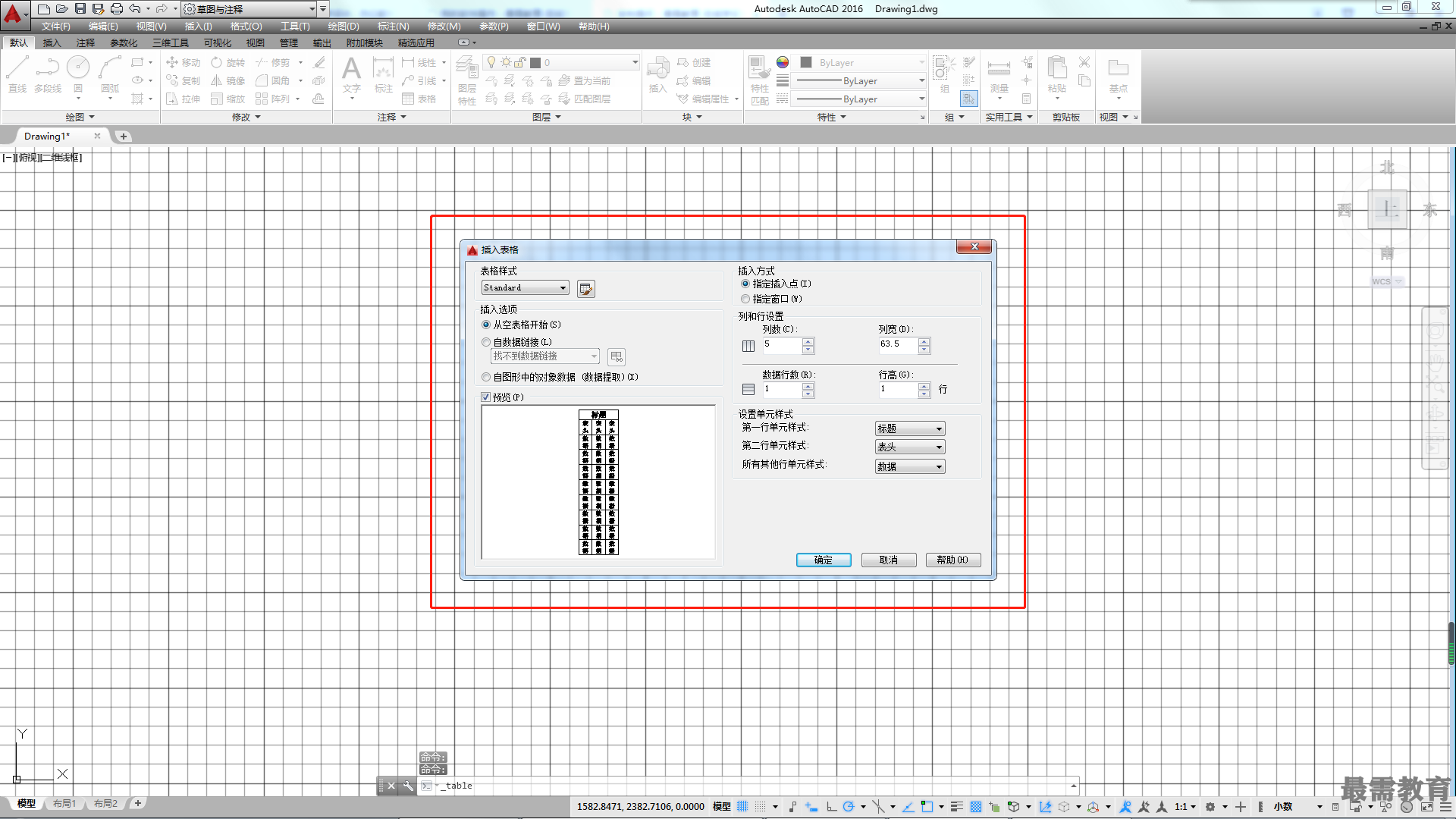Screen dimensions: 1456x819
Task: Click the customize wrench icon on command line
Action: (408, 786)
